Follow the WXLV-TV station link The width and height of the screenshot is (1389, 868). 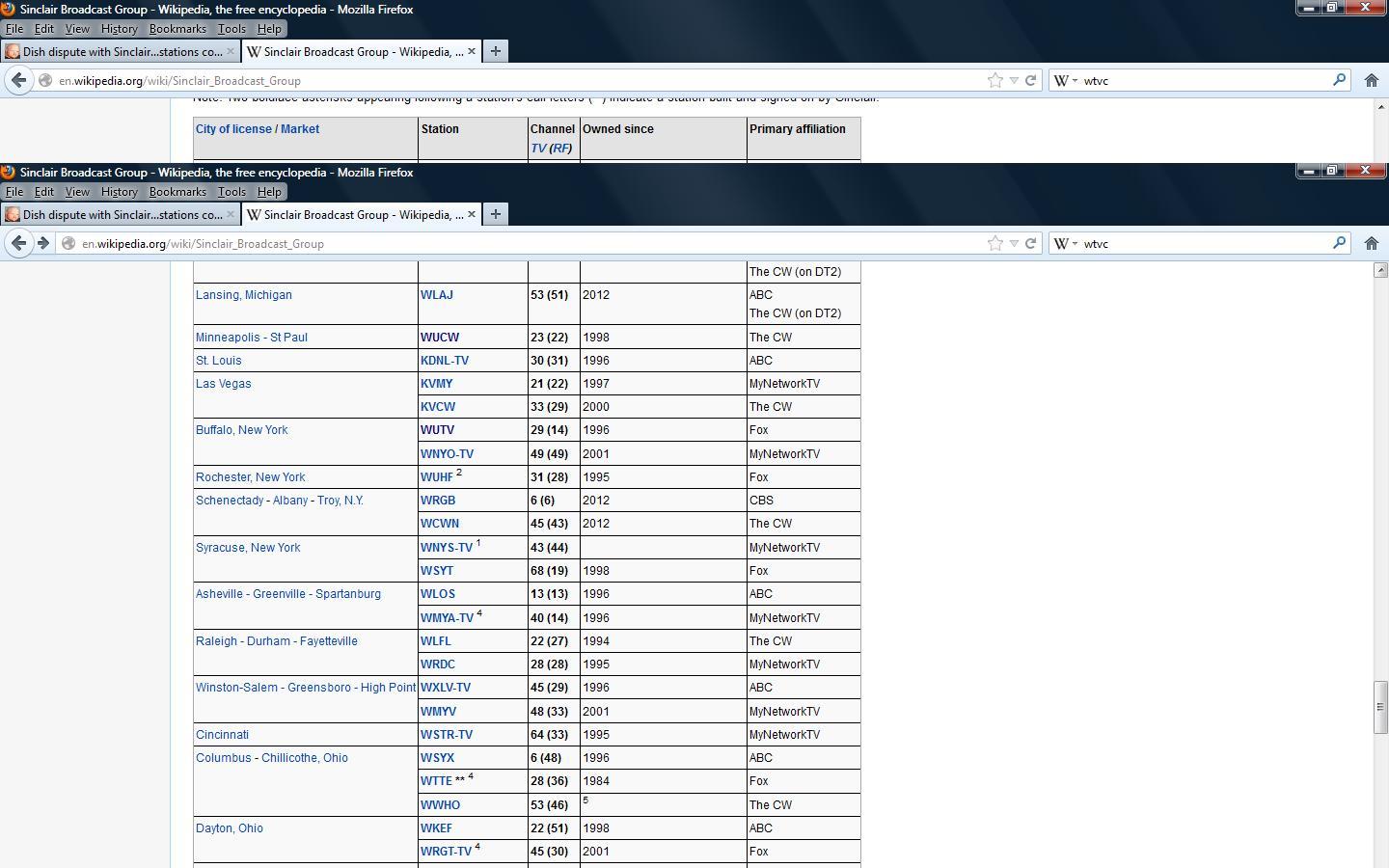click(446, 688)
